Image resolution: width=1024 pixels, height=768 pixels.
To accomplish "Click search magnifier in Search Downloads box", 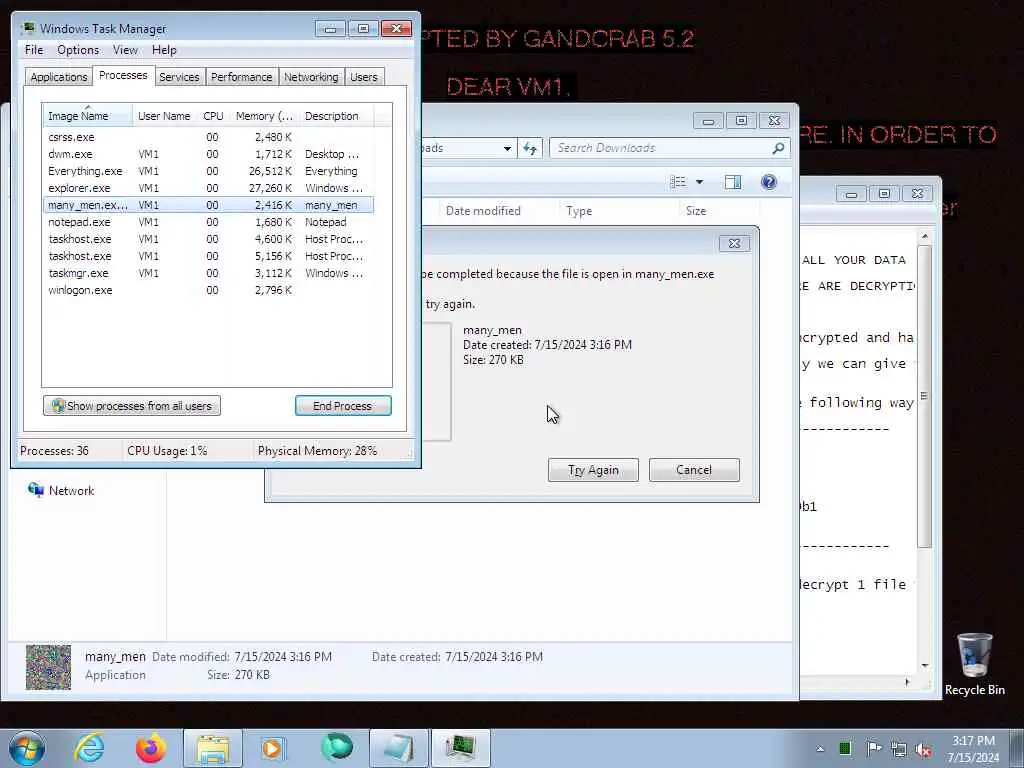I will point(778,148).
